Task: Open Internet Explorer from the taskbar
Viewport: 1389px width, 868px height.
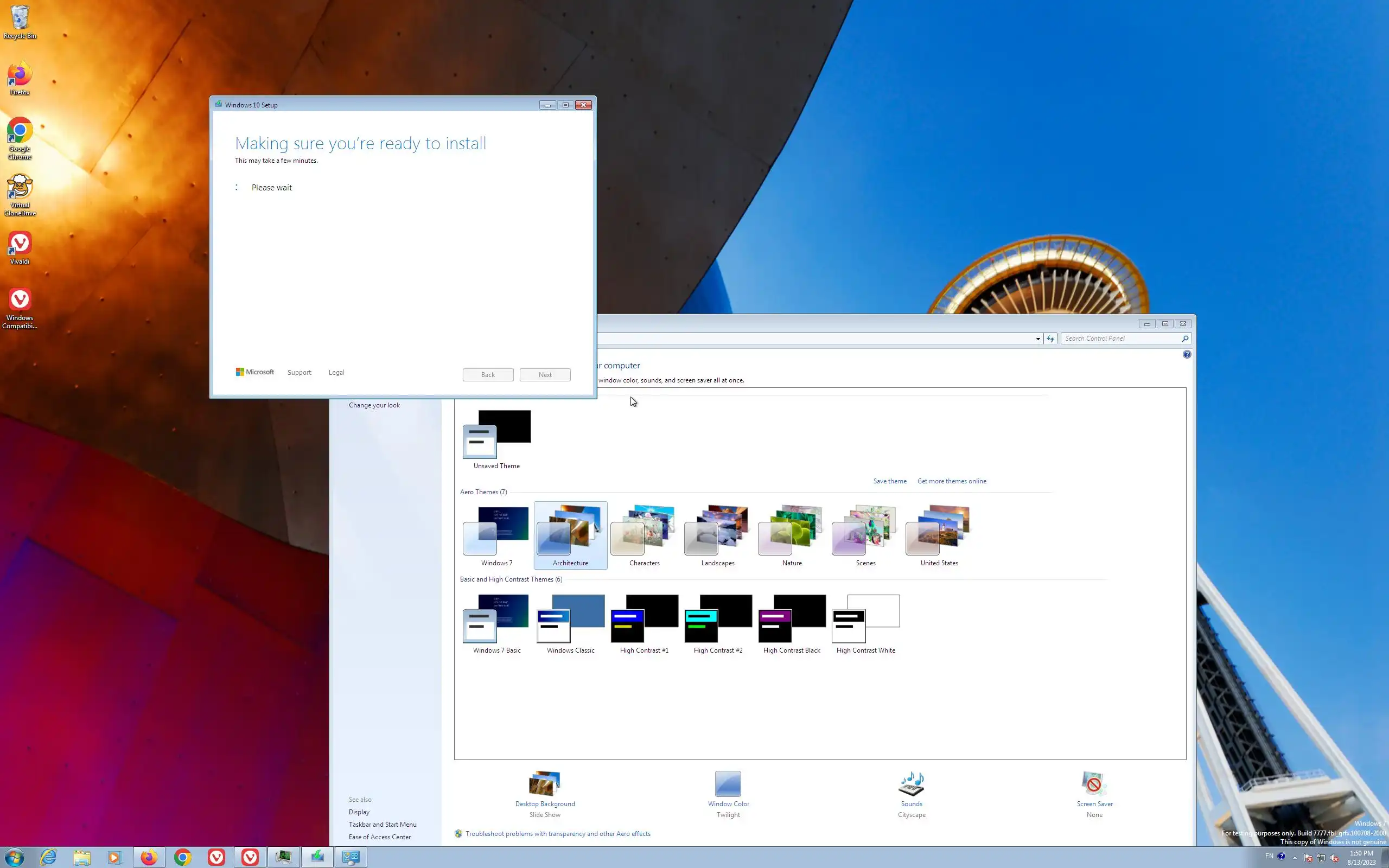Action: pyautogui.click(x=49, y=857)
